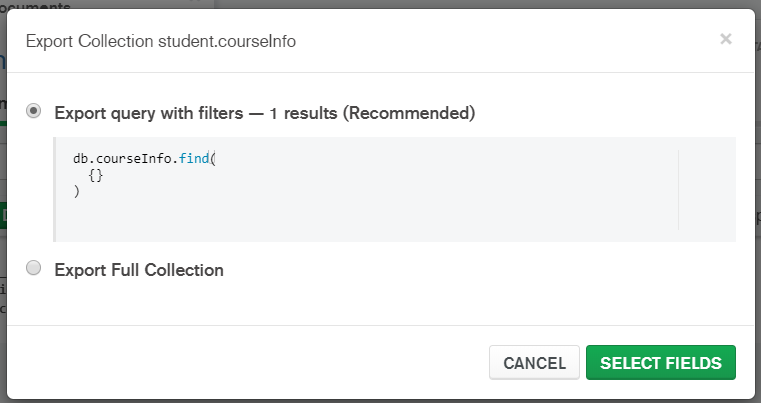Click the closing parenthesis of the query
Screen dimensions: 761x403
point(76,190)
